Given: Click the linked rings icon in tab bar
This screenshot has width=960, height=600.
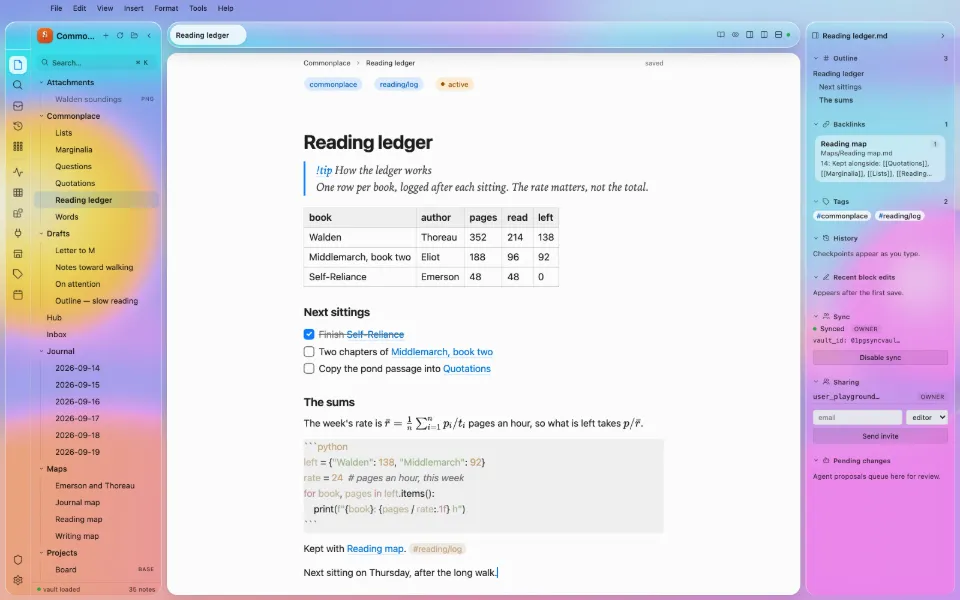Looking at the screenshot, I should tap(735, 35).
